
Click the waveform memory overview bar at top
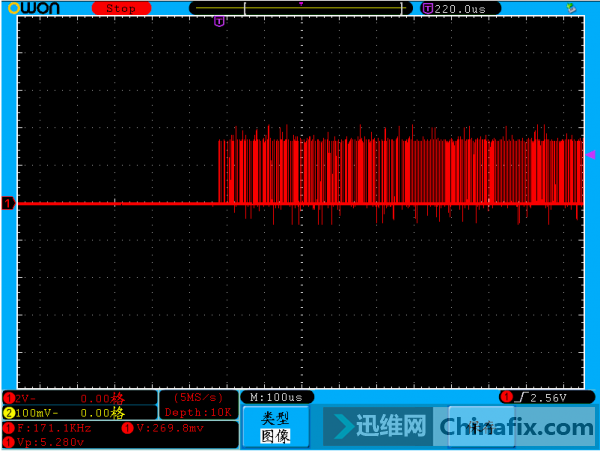tap(300, 8)
